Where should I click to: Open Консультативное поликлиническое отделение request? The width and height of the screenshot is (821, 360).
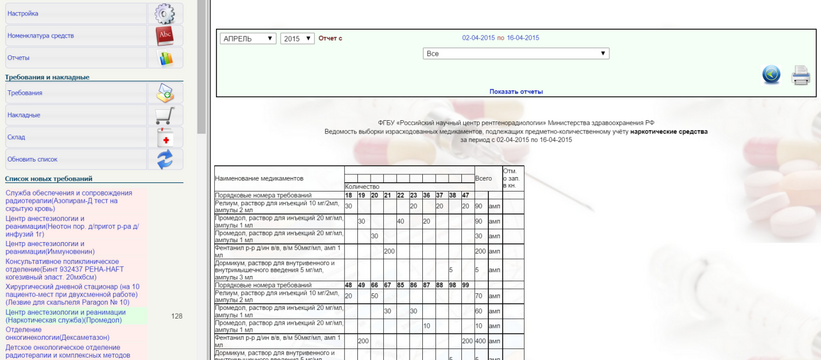[76, 269]
